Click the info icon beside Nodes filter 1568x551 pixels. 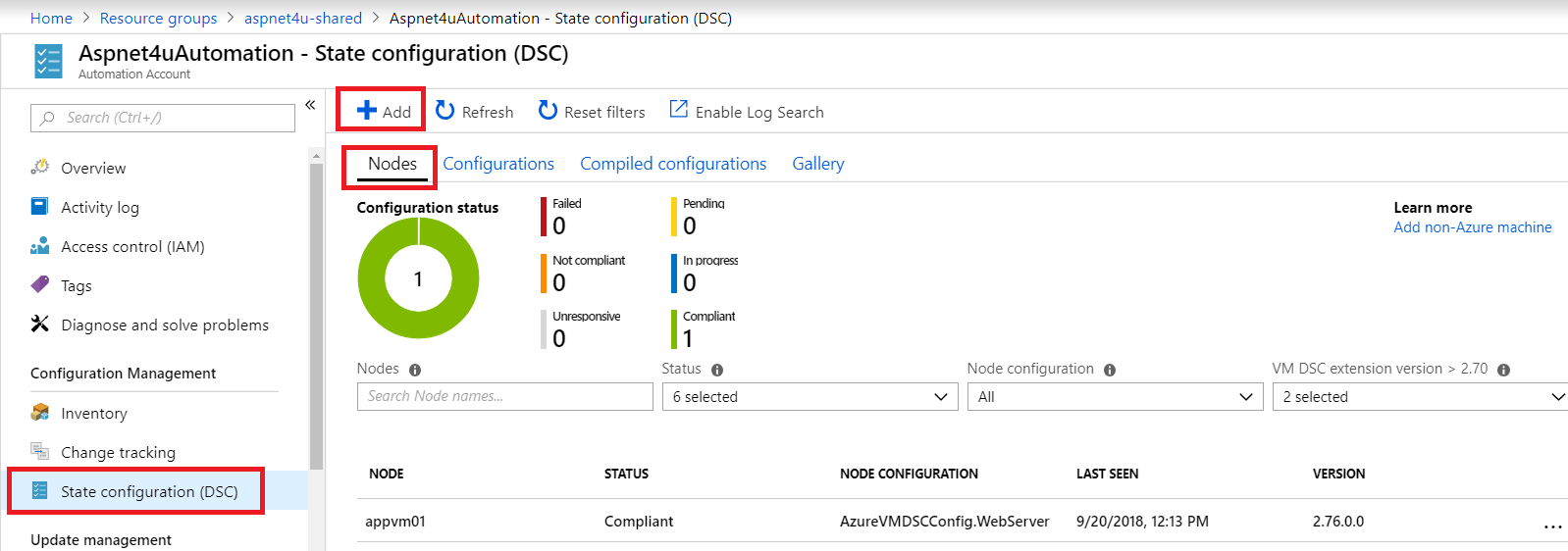pos(415,370)
